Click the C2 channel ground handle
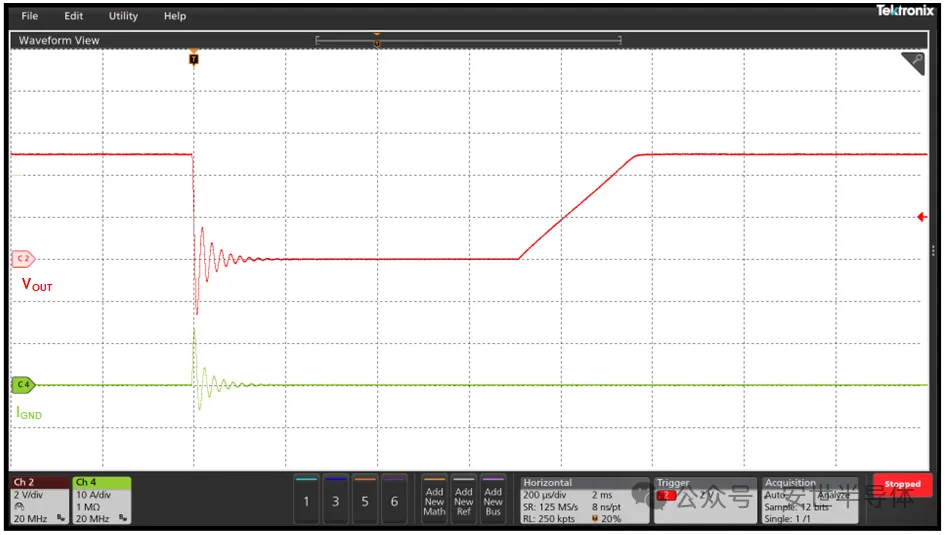The image size is (945, 535). [x=24, y=258]
